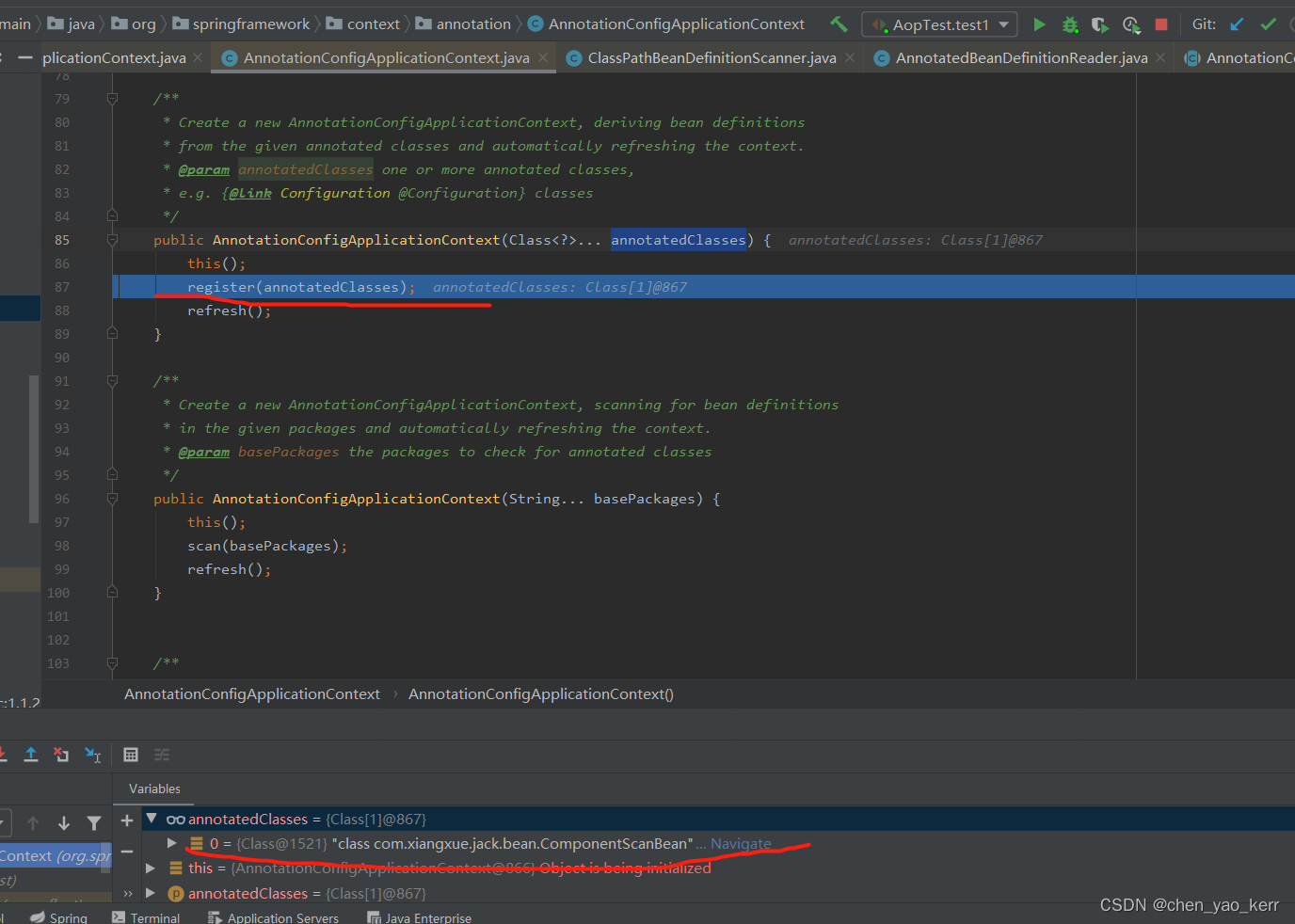The image size is (1295, 924).
Task: Fold the constructor at line 85
Action: pyautogui.click(x=112, y=240)
